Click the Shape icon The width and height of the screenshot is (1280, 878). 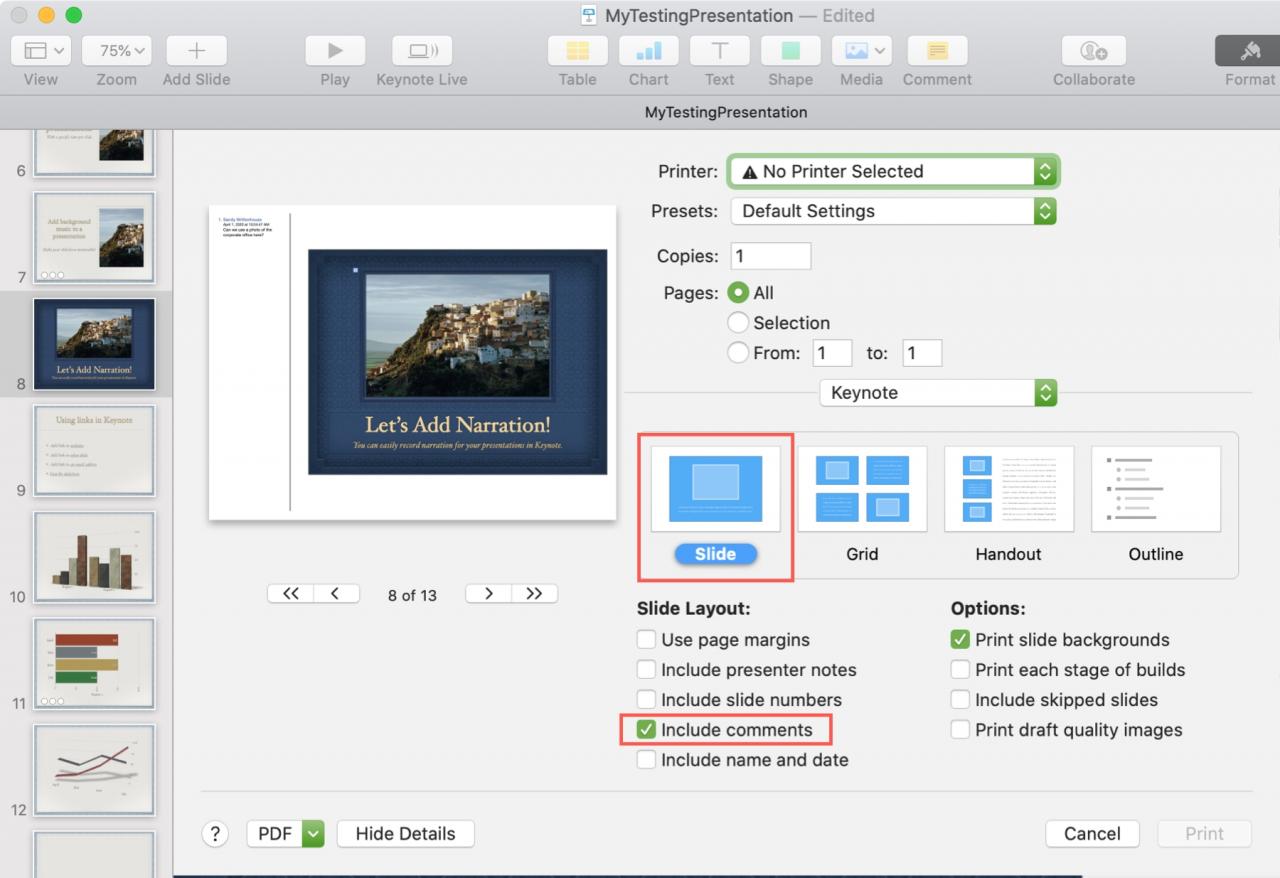tap(790, 51)
